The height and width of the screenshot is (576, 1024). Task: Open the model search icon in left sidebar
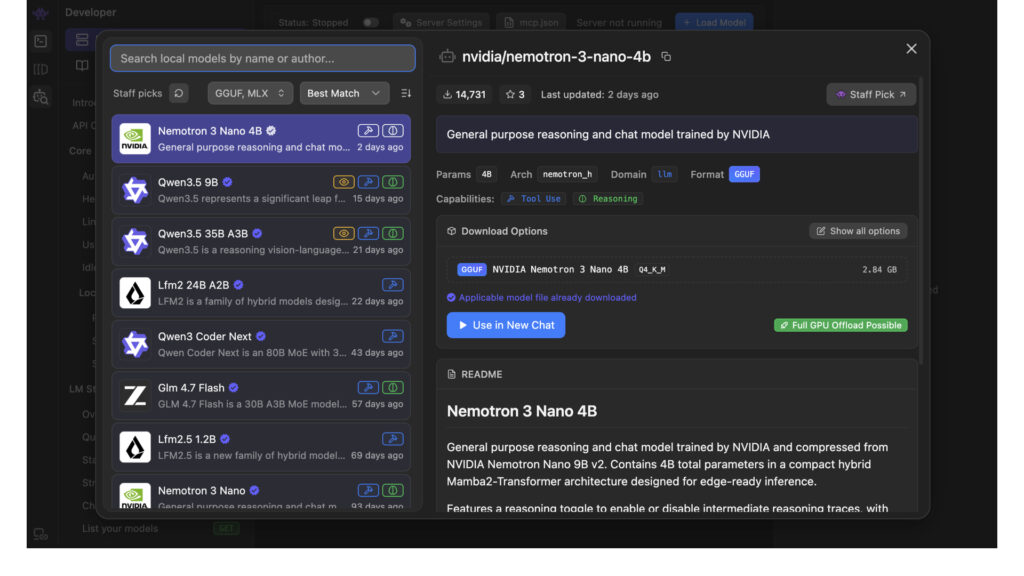point(40,97)
